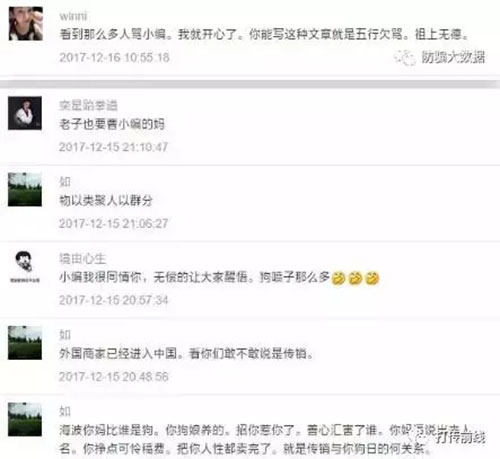Click the 境由心生 username
The width and height of the screenshot is (500, 459).
click(83, 258)
